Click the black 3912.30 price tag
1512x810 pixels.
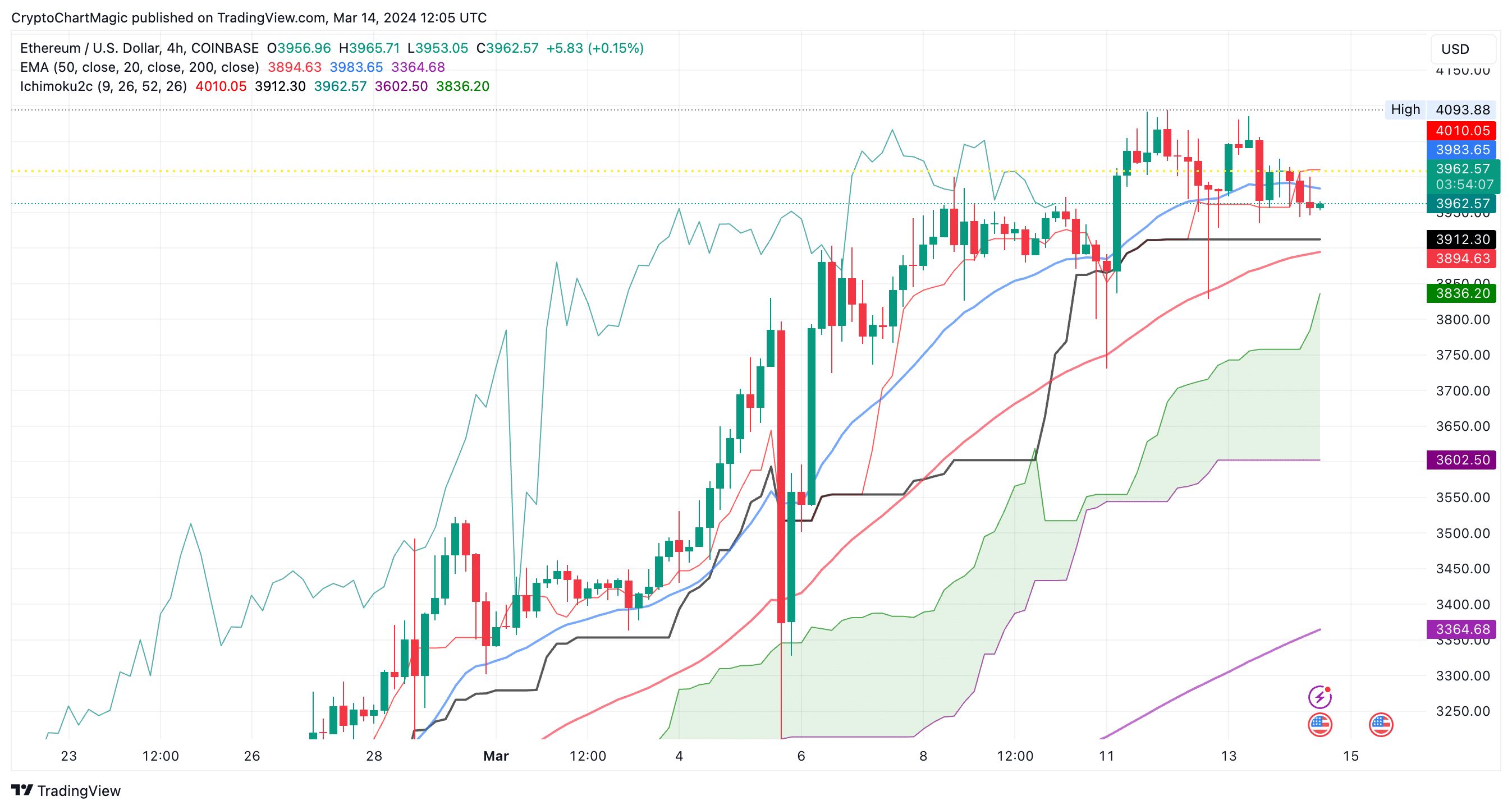coord(1461,240)
